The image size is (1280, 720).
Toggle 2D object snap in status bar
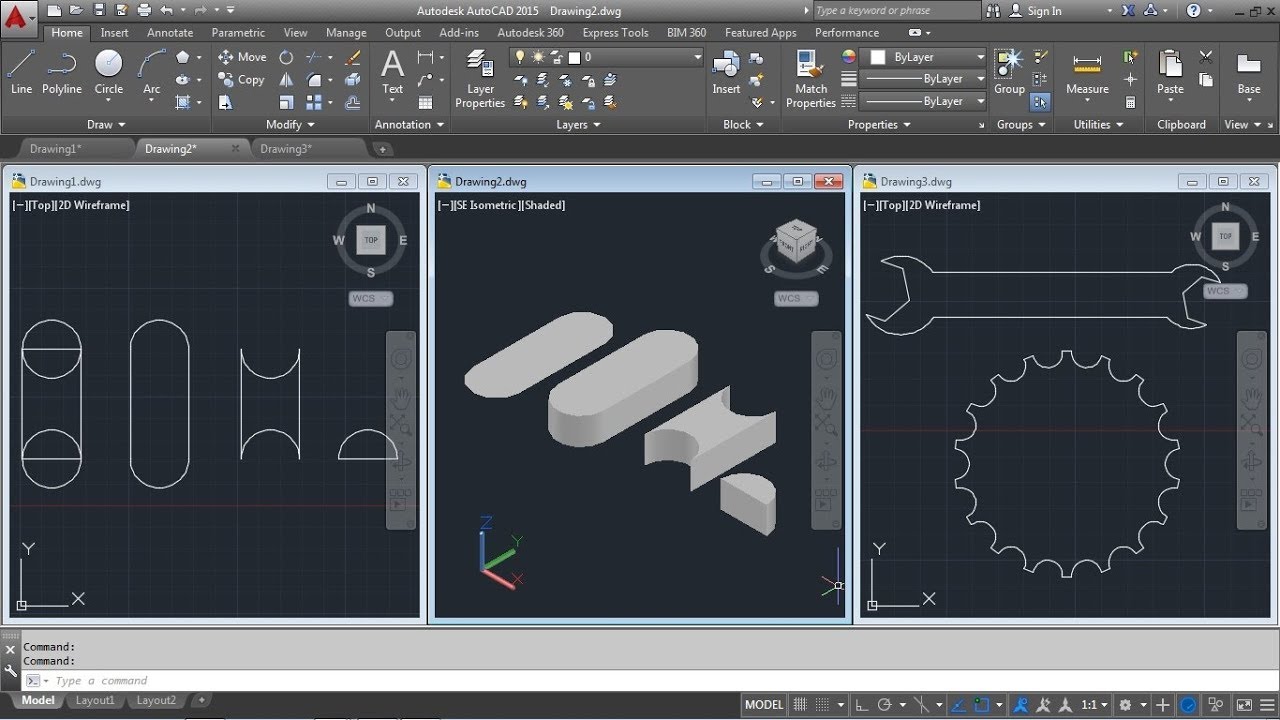click(x=982, y=705)
